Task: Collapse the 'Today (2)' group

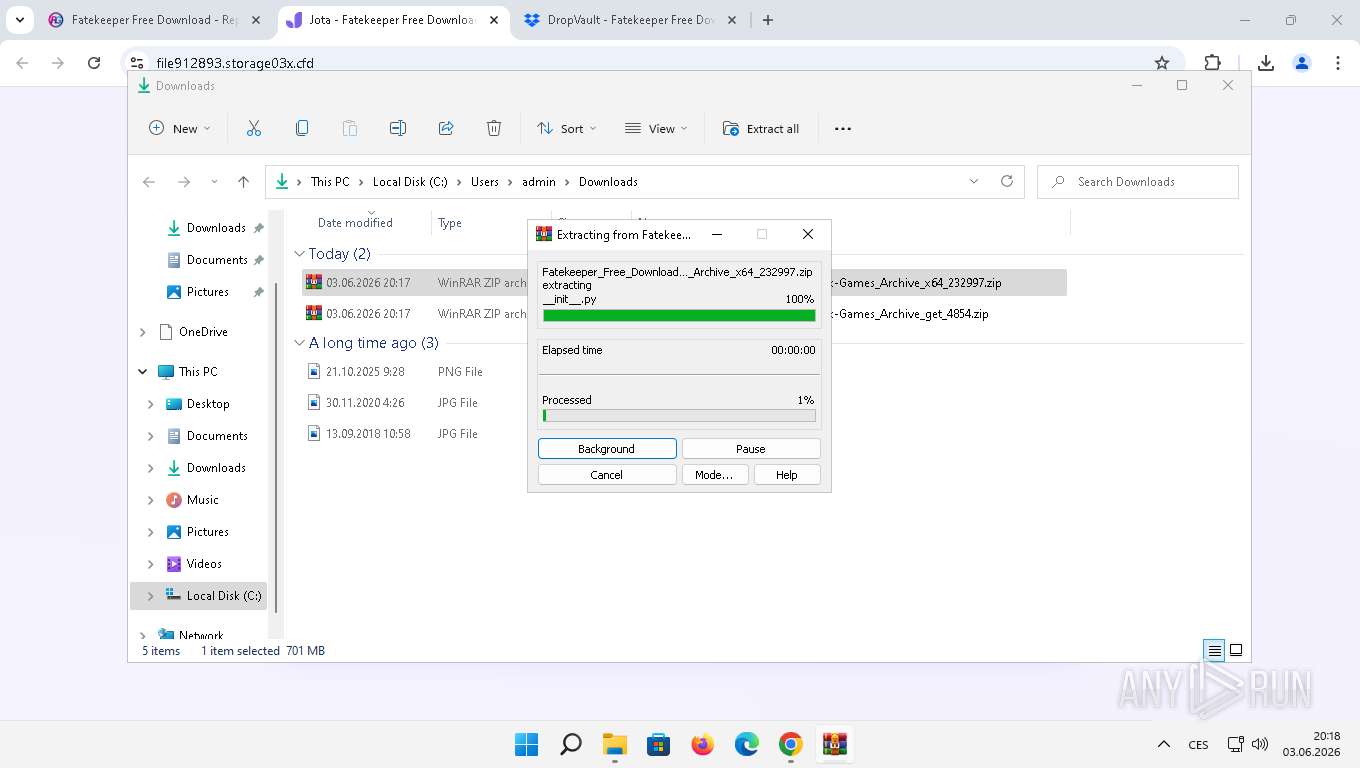Action: (299, 254)
